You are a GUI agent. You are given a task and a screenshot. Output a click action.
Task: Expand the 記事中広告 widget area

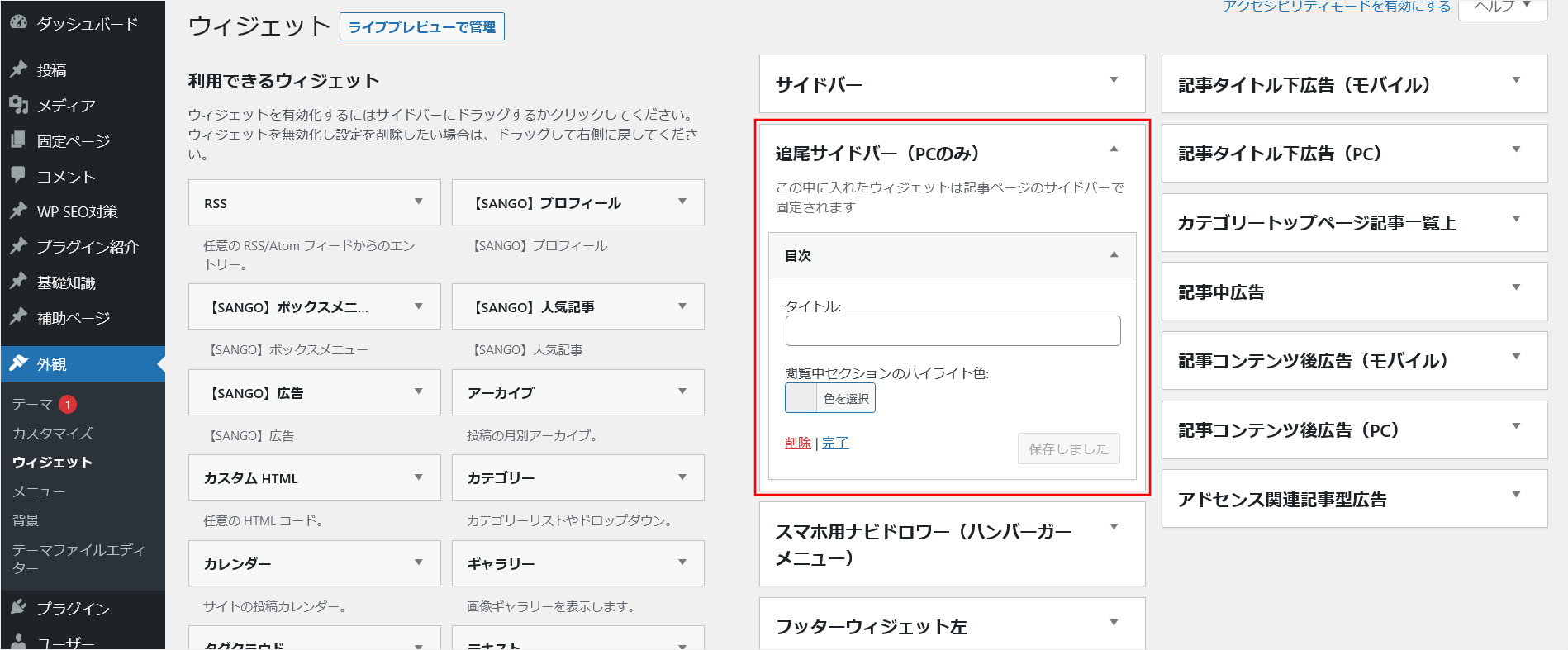coord(1515,288)
